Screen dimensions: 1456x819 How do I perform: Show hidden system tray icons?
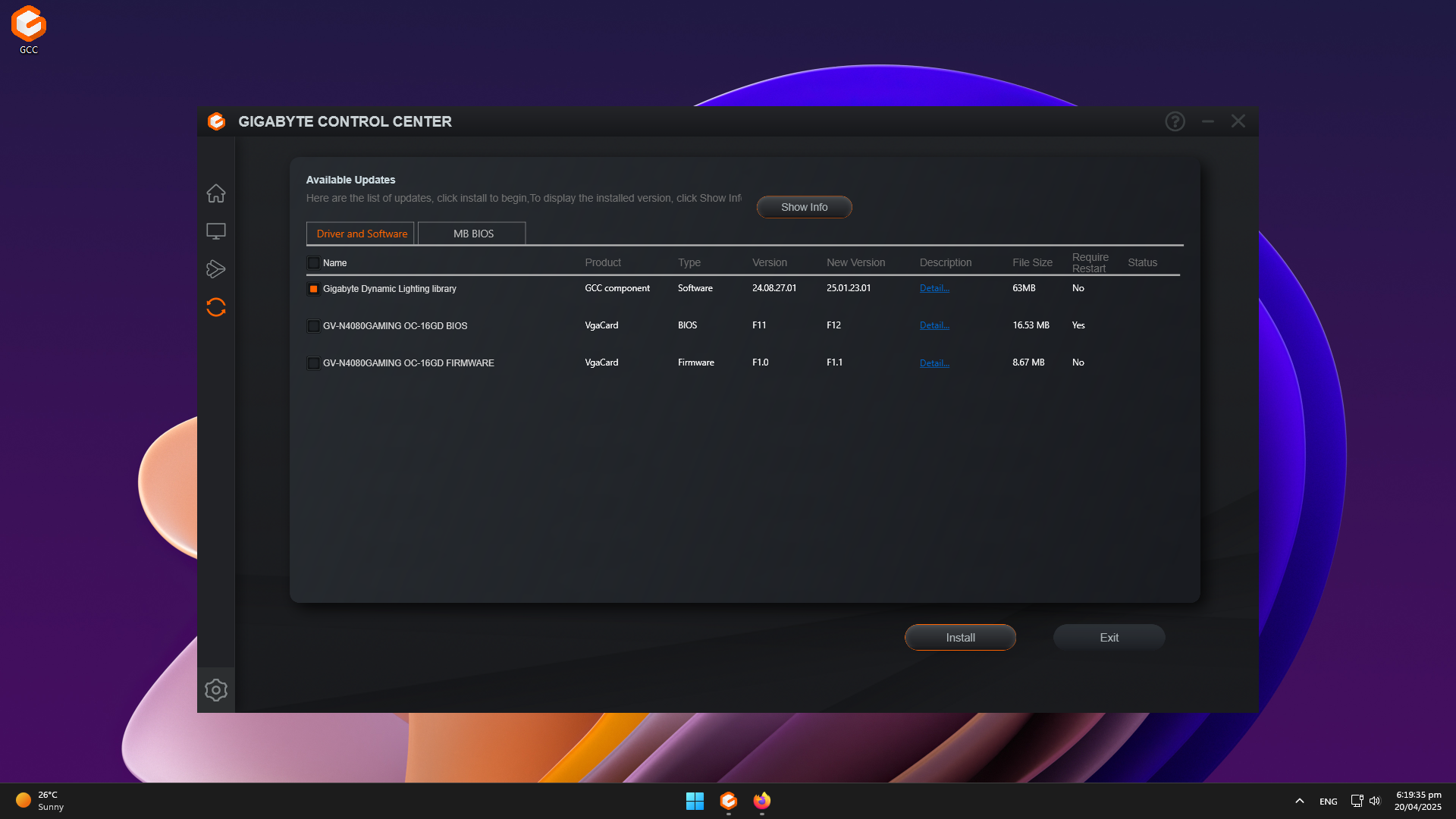click(x=1300, y=801)
